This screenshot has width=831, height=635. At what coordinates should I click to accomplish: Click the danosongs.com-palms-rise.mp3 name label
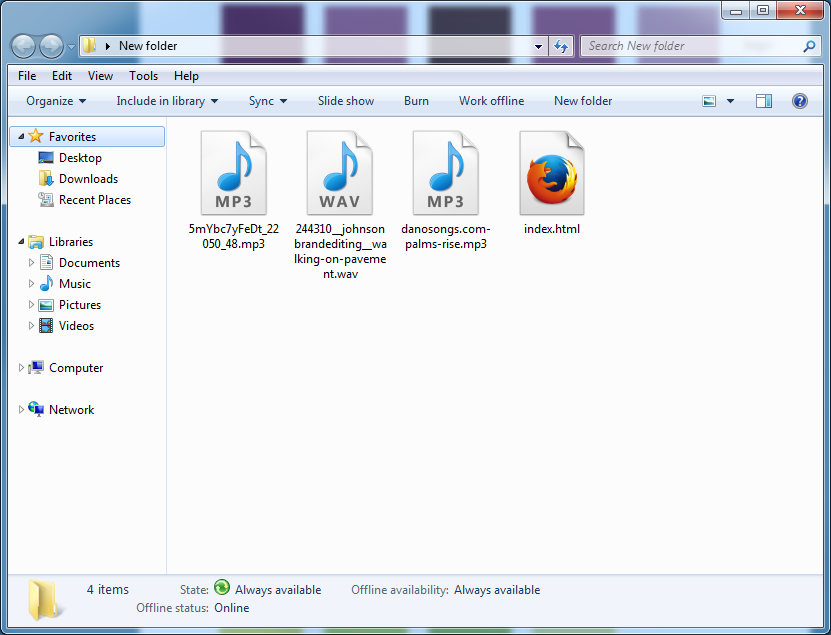click(446, 236)
